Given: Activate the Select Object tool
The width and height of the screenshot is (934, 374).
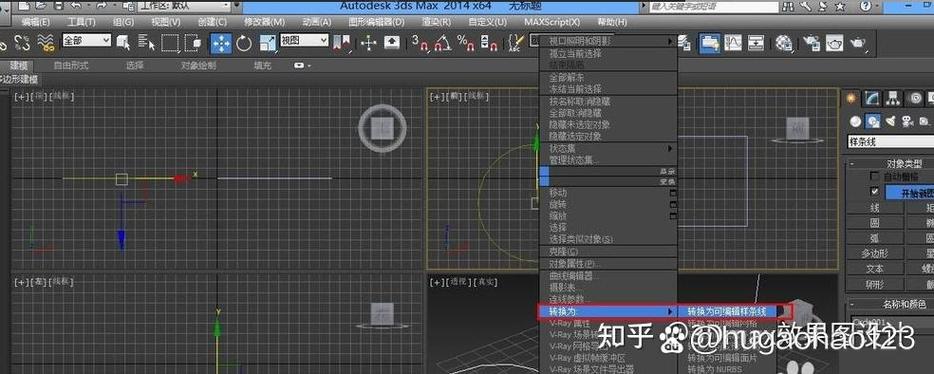Looking at the screenshot, I should point(123,42).
